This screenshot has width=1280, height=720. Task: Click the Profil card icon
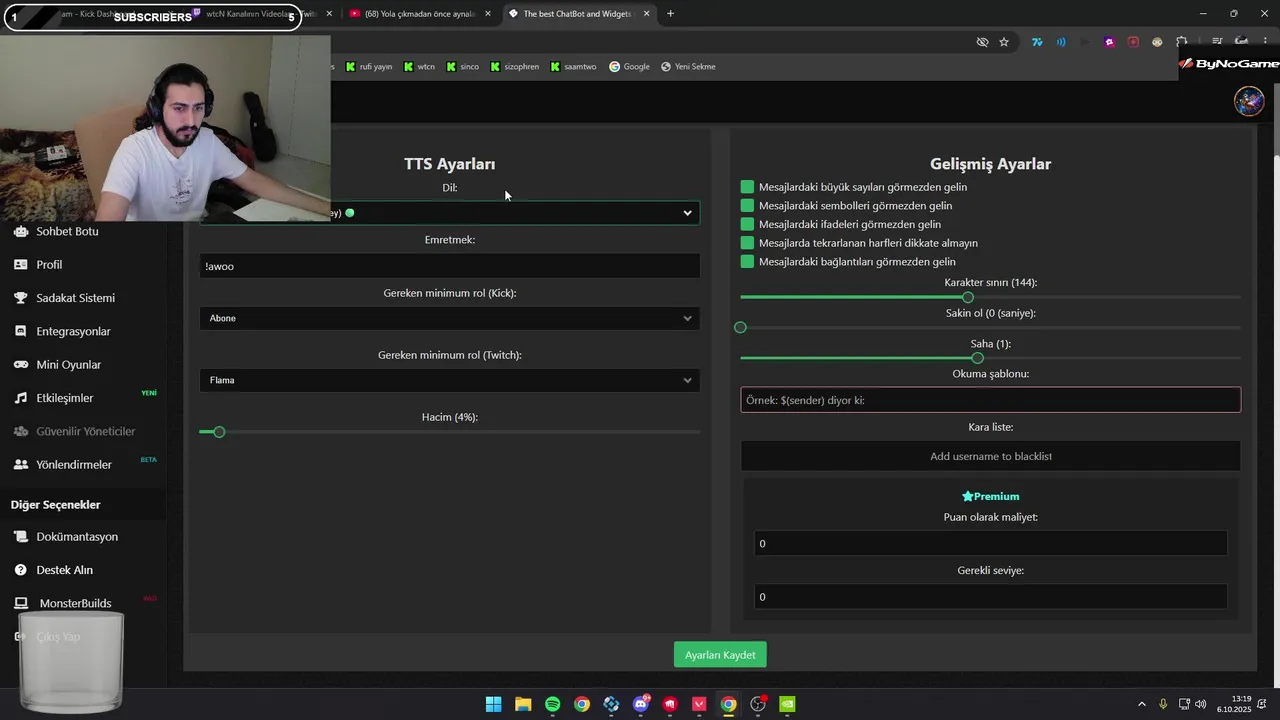[x=20, y=265]
